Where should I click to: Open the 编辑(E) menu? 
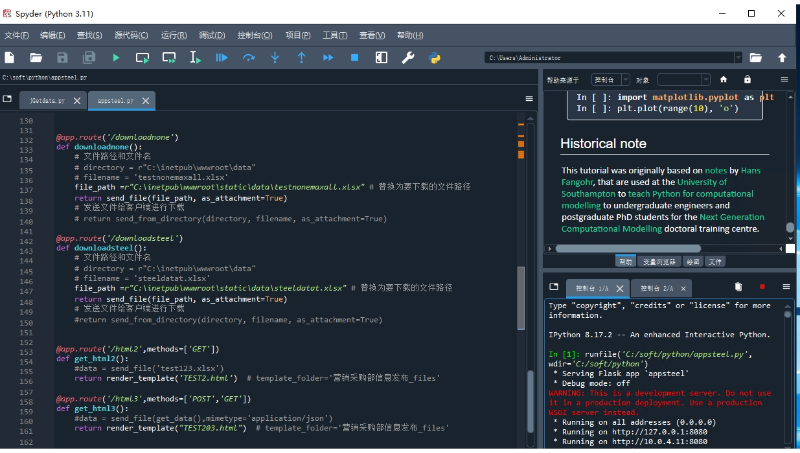click(53, 35)
